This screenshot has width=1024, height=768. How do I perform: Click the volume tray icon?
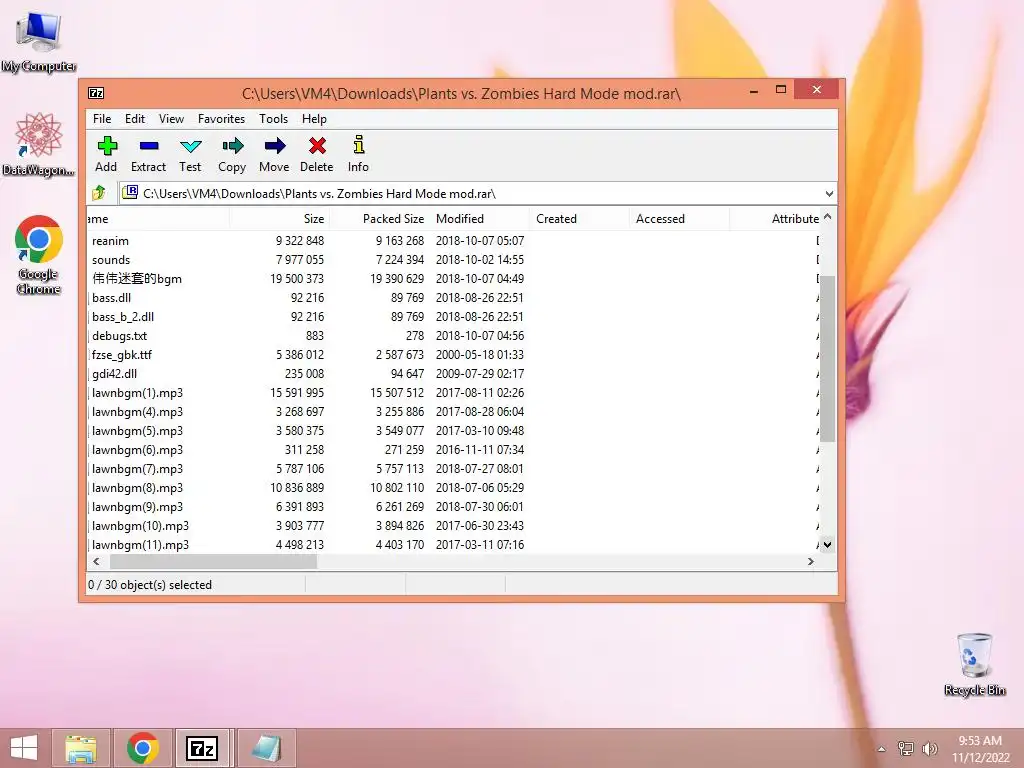pos(930,748)
